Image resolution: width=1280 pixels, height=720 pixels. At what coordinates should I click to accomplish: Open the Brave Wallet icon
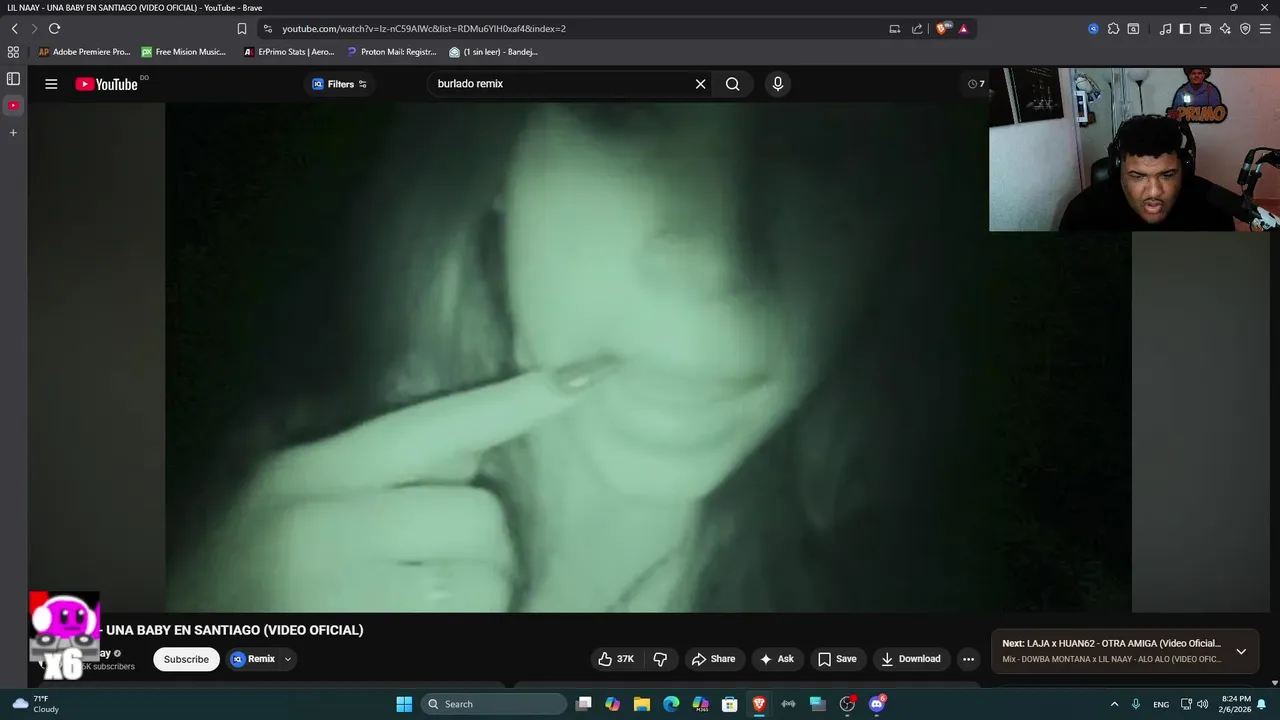point(1205,29)
